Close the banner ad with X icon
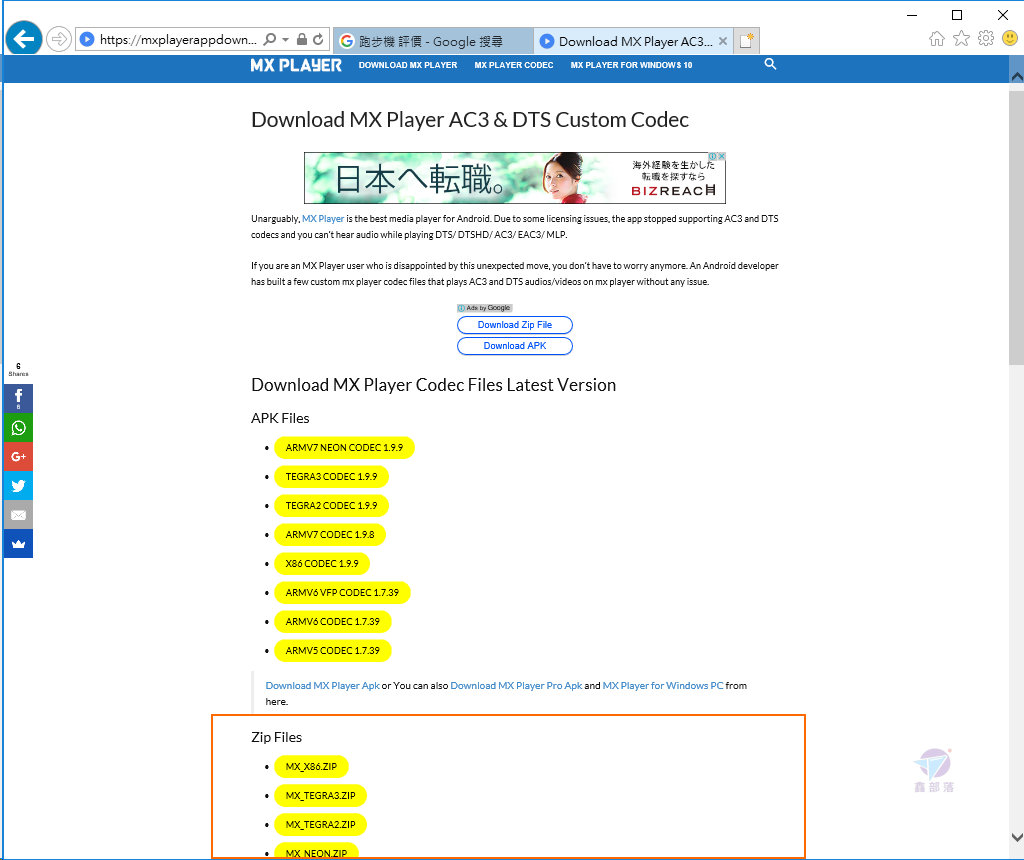Viewport: 1024px width, 860px height. (x=722, y=157)
